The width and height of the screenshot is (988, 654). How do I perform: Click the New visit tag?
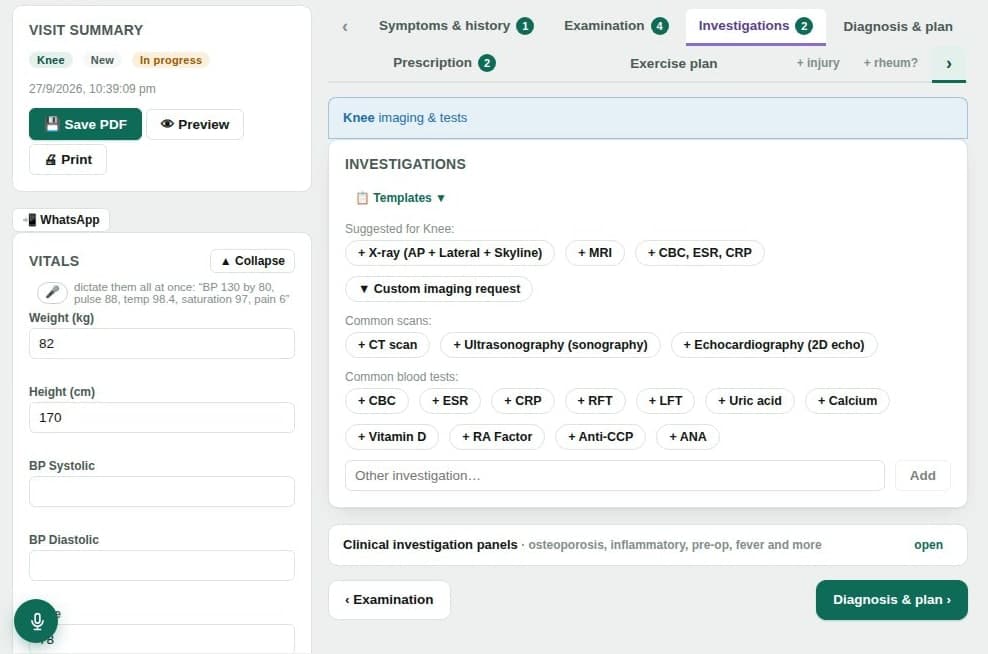[102, 60]
